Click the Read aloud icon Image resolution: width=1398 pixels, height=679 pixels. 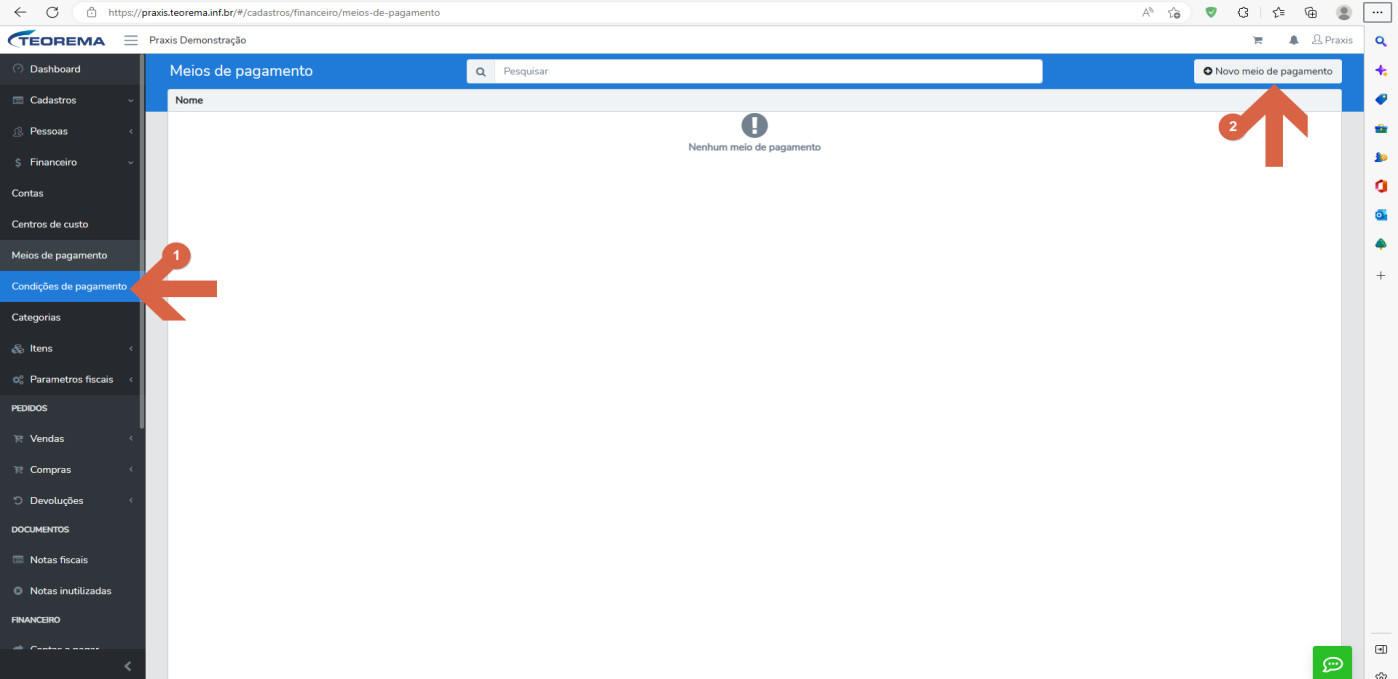coord(1147,12)
